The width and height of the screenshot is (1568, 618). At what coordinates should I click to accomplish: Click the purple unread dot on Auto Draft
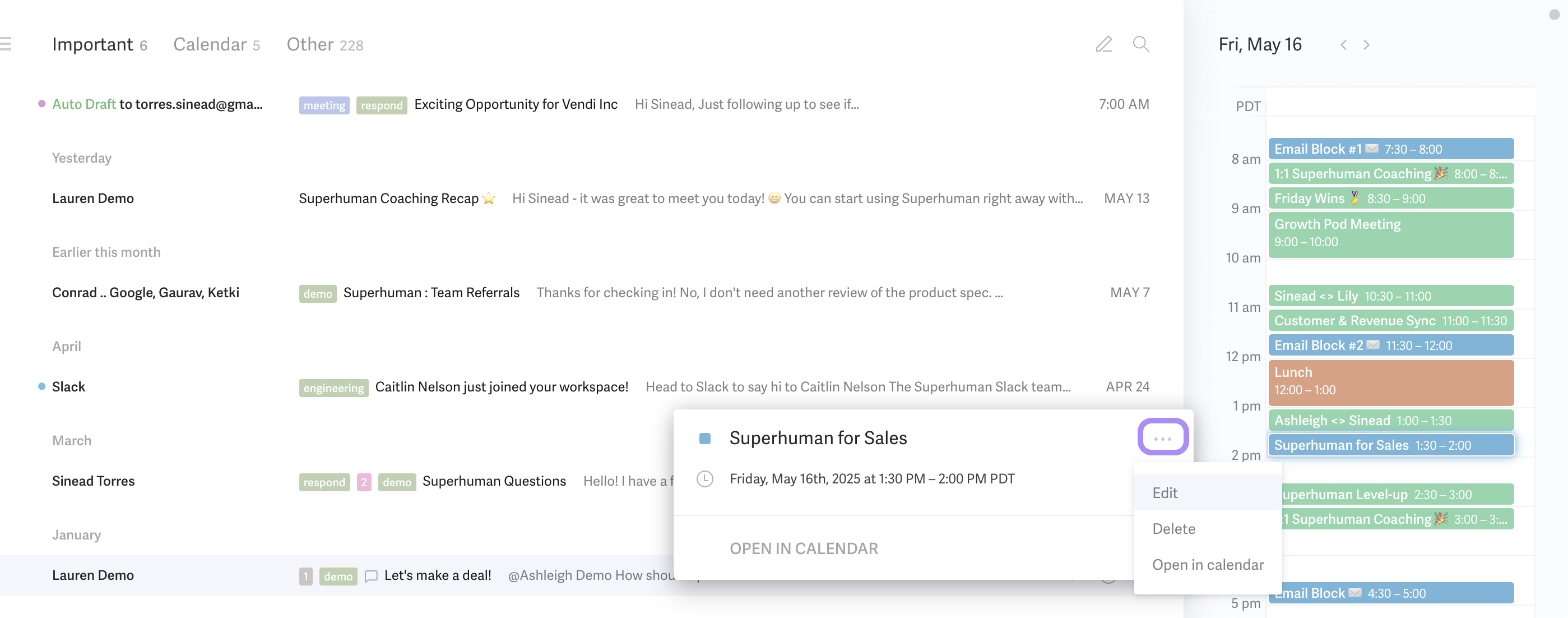point(41,104)
